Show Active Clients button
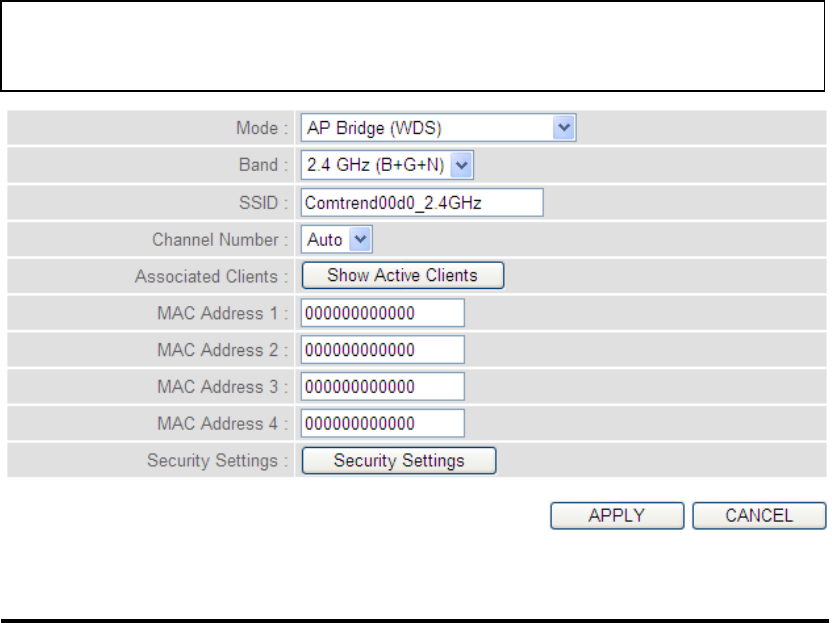Viewport: 832px width, 623px height. coord(403,275)
